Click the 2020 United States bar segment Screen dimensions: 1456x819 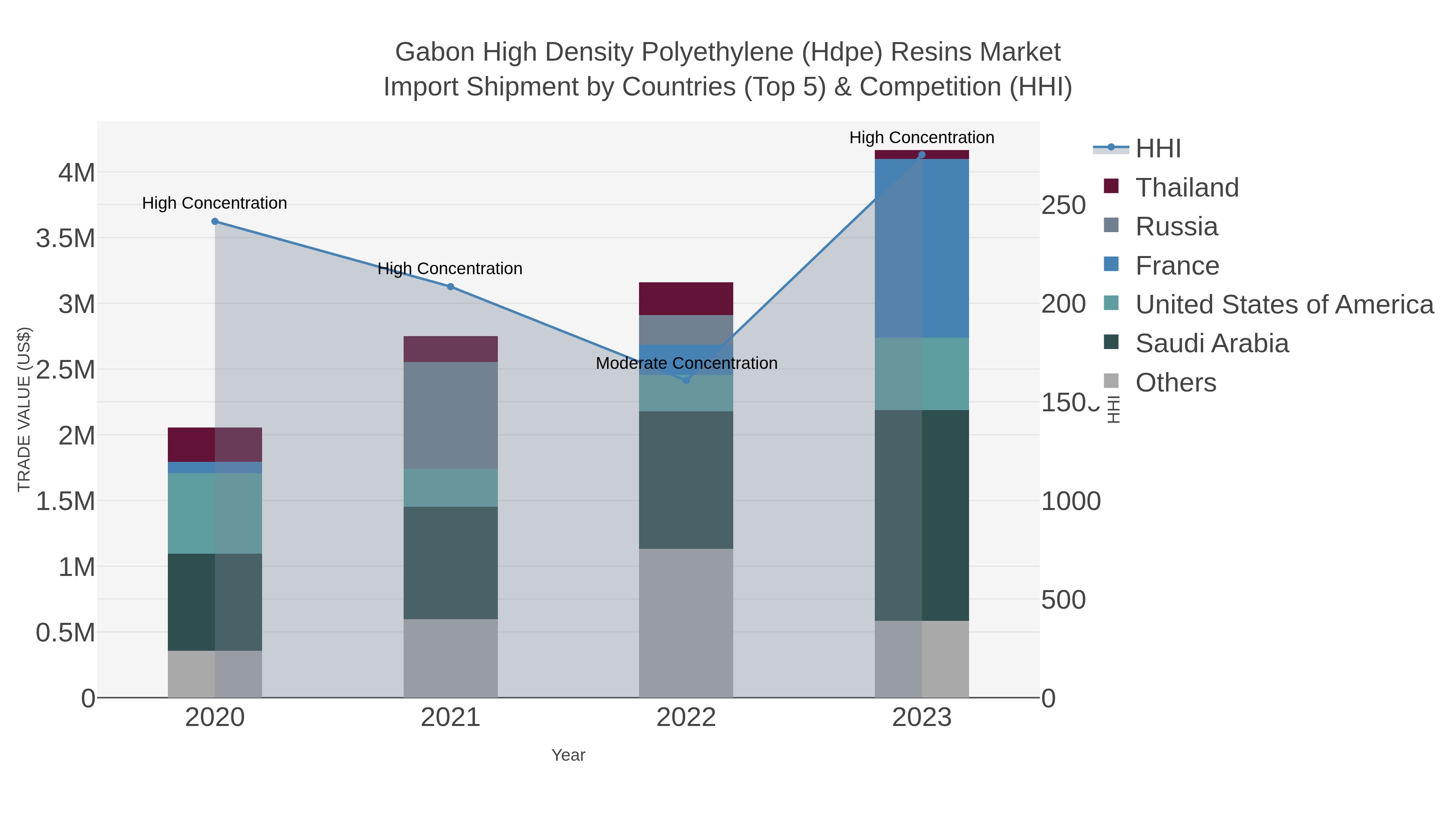(x=215, y=513)
